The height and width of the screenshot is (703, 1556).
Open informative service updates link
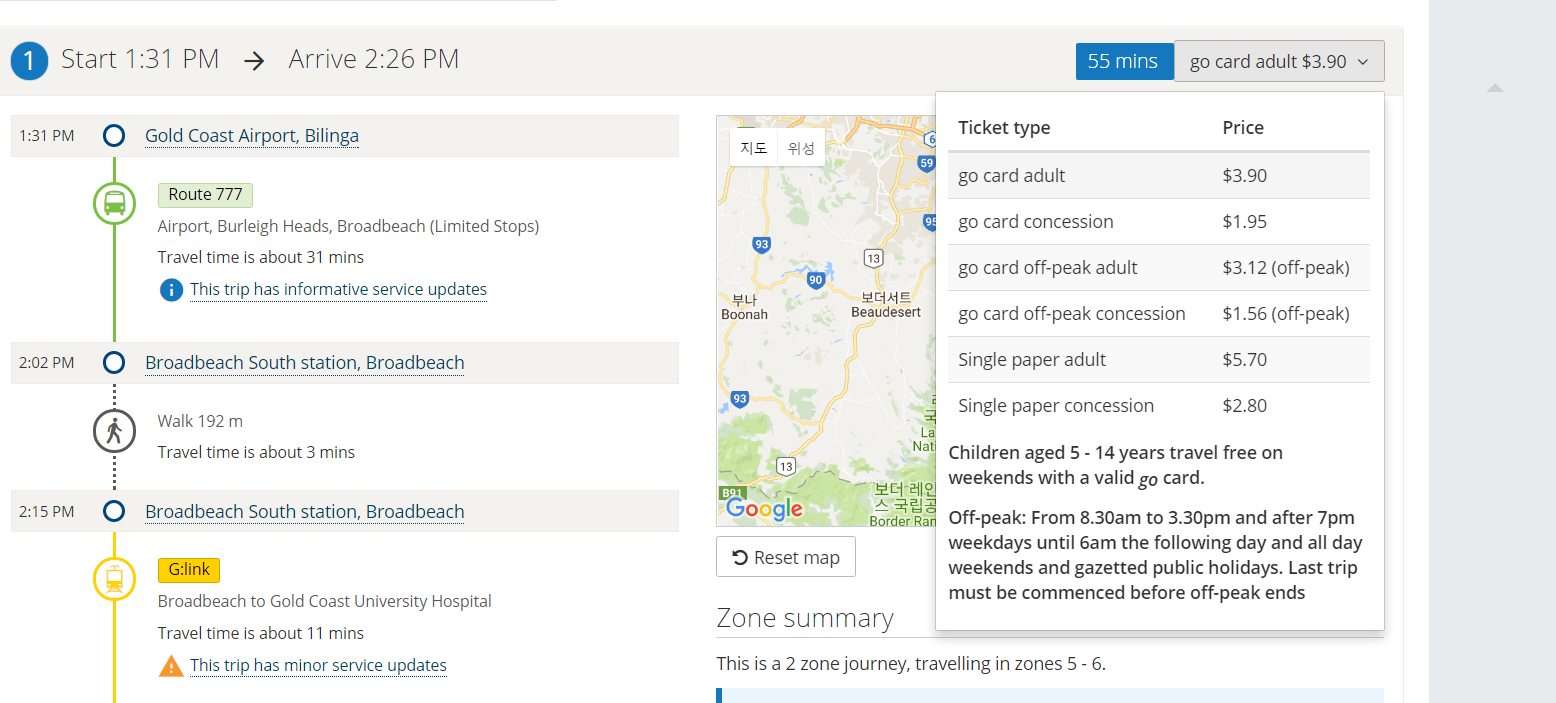pos(338,290)
